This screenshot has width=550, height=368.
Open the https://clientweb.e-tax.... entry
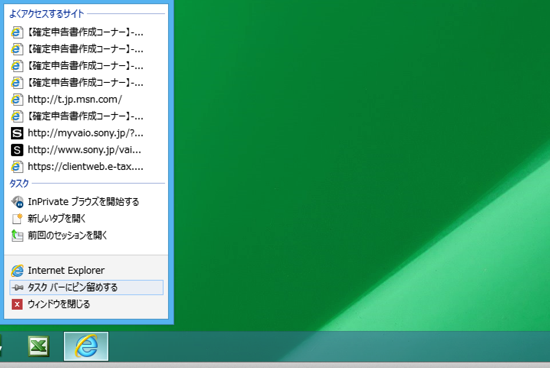[x=86, y=167]
